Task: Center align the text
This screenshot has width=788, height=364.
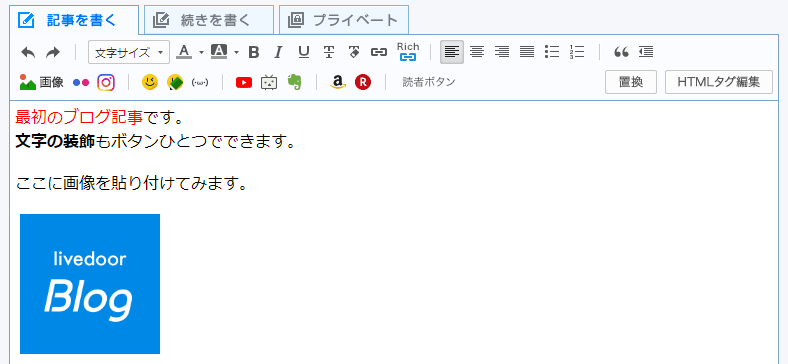Action: [x=477, y=52]
